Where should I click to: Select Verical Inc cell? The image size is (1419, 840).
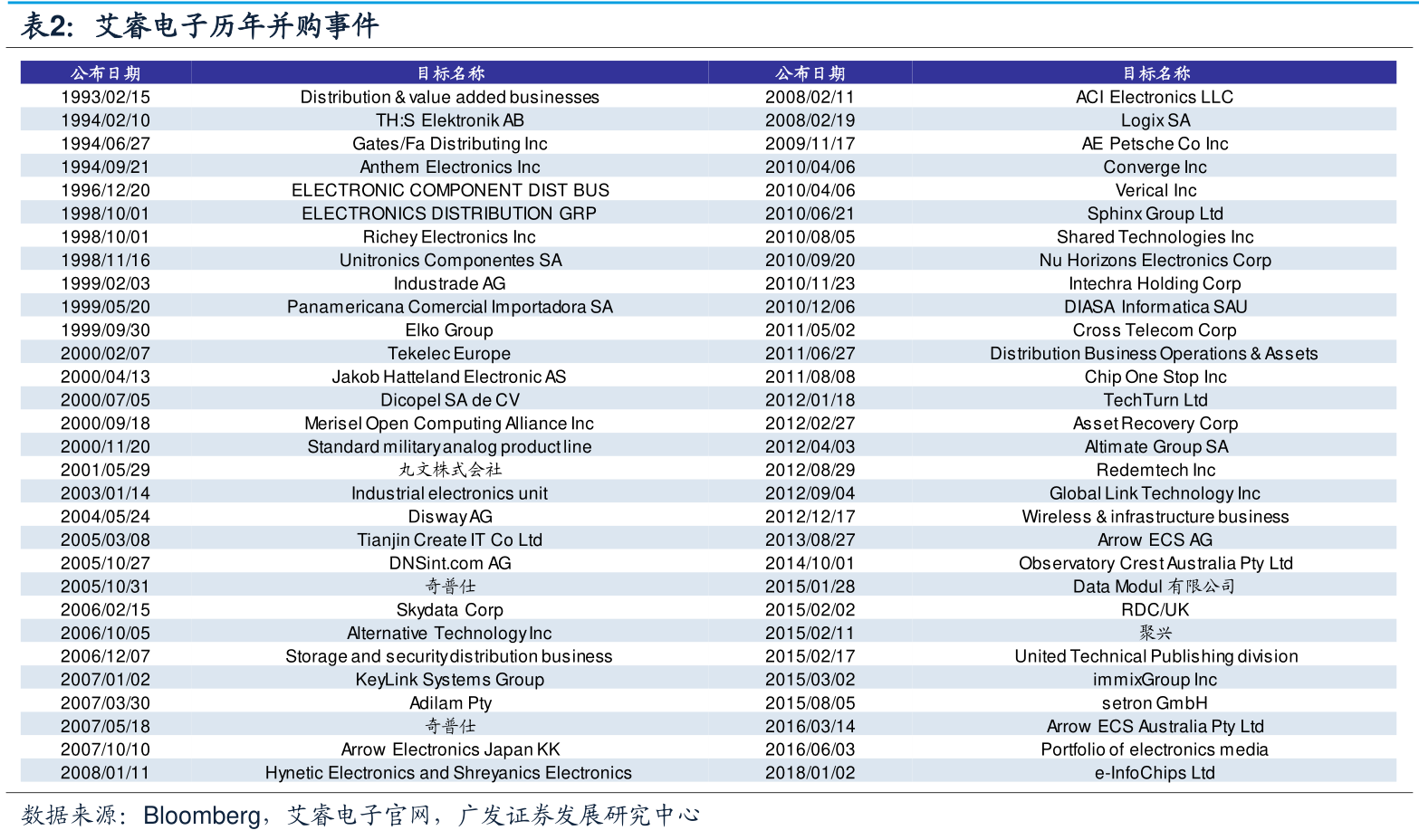1155,191
